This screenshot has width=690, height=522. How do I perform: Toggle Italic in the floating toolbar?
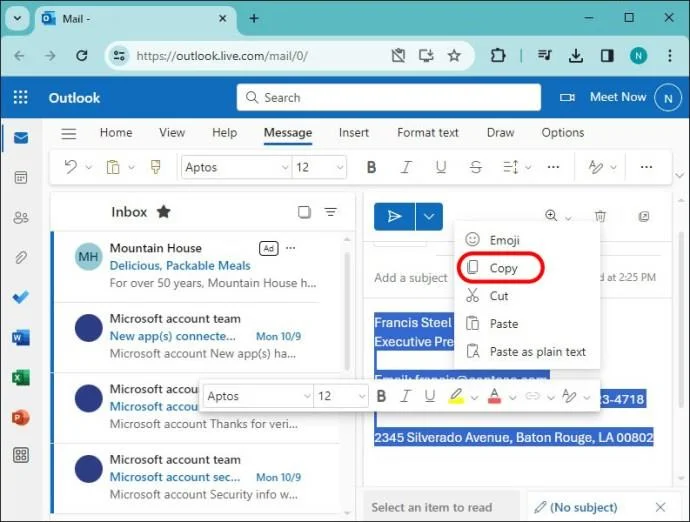405,396
